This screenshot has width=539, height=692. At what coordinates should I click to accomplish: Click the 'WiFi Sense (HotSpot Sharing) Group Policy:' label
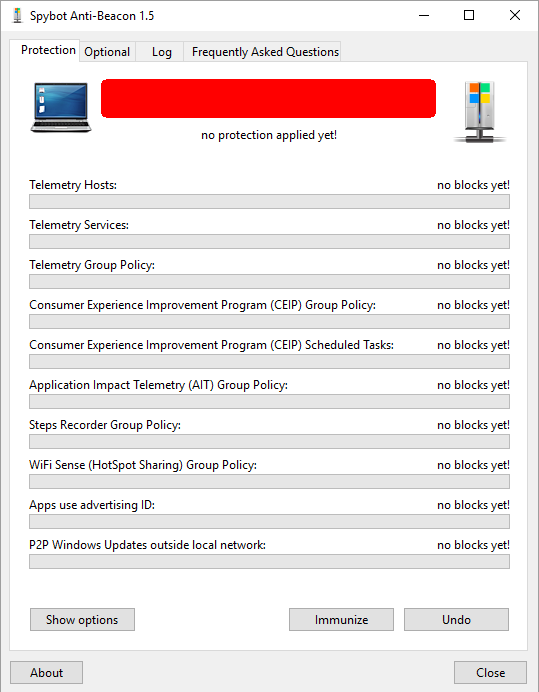[143, 465]
